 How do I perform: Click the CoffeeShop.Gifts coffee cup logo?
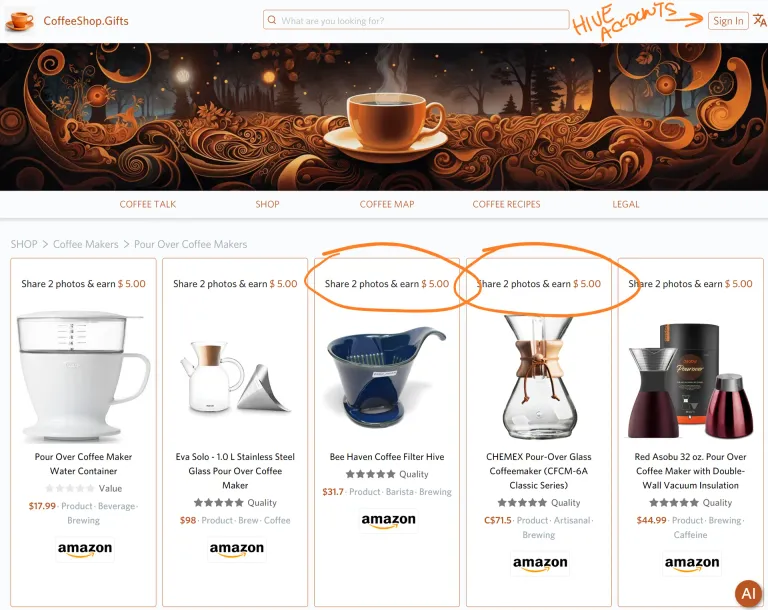pos(20,21)
